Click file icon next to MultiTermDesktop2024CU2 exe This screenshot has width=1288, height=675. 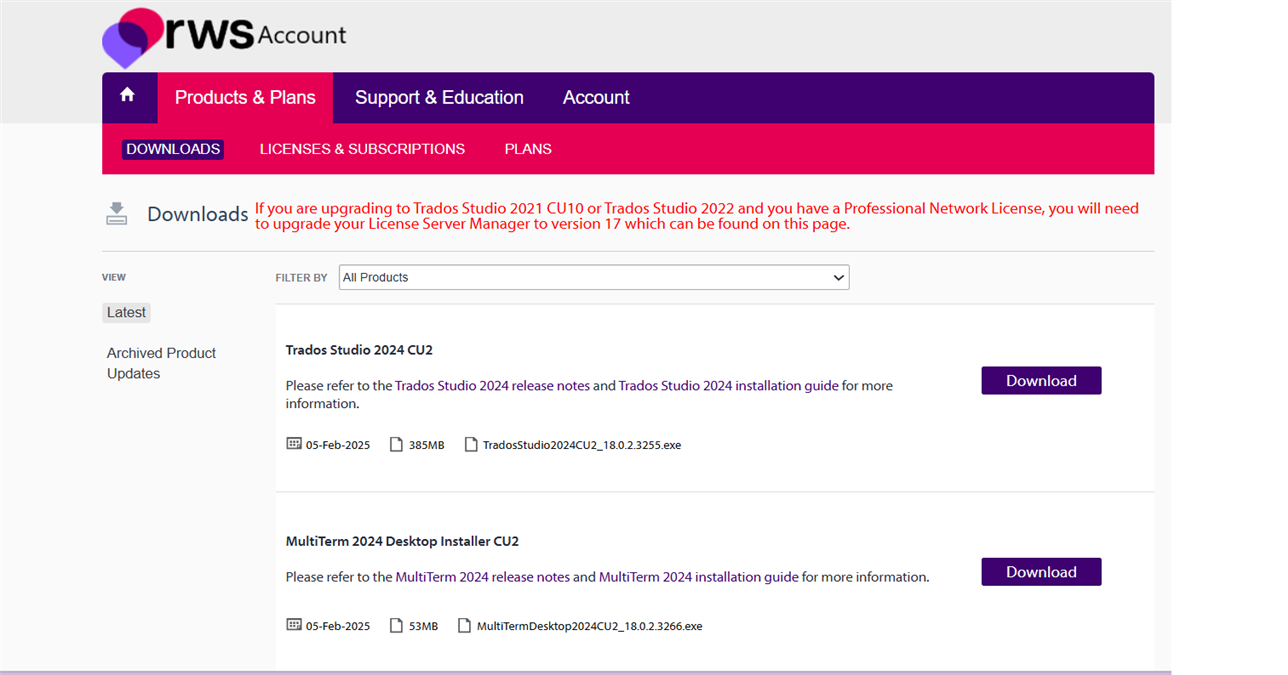pos(465,625)
